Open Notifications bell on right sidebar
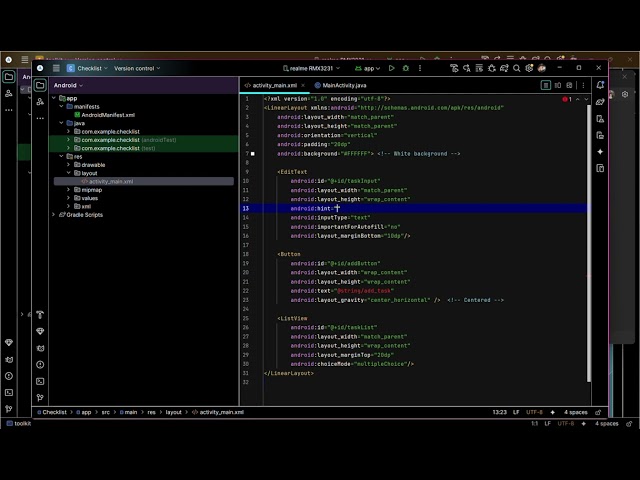The image size is (640, 480). coord(600,85)
